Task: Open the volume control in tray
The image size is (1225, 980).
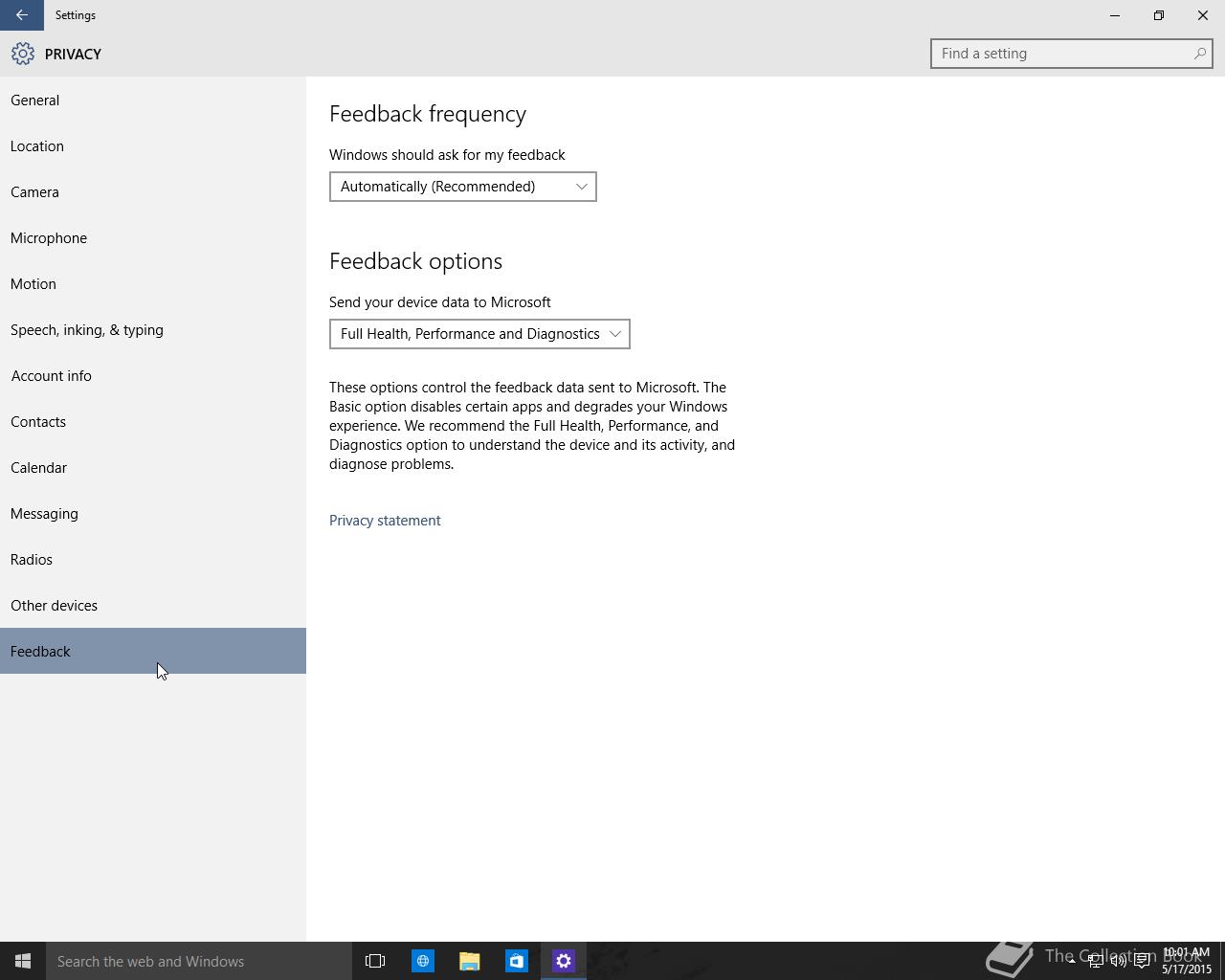Action: 1118,961
